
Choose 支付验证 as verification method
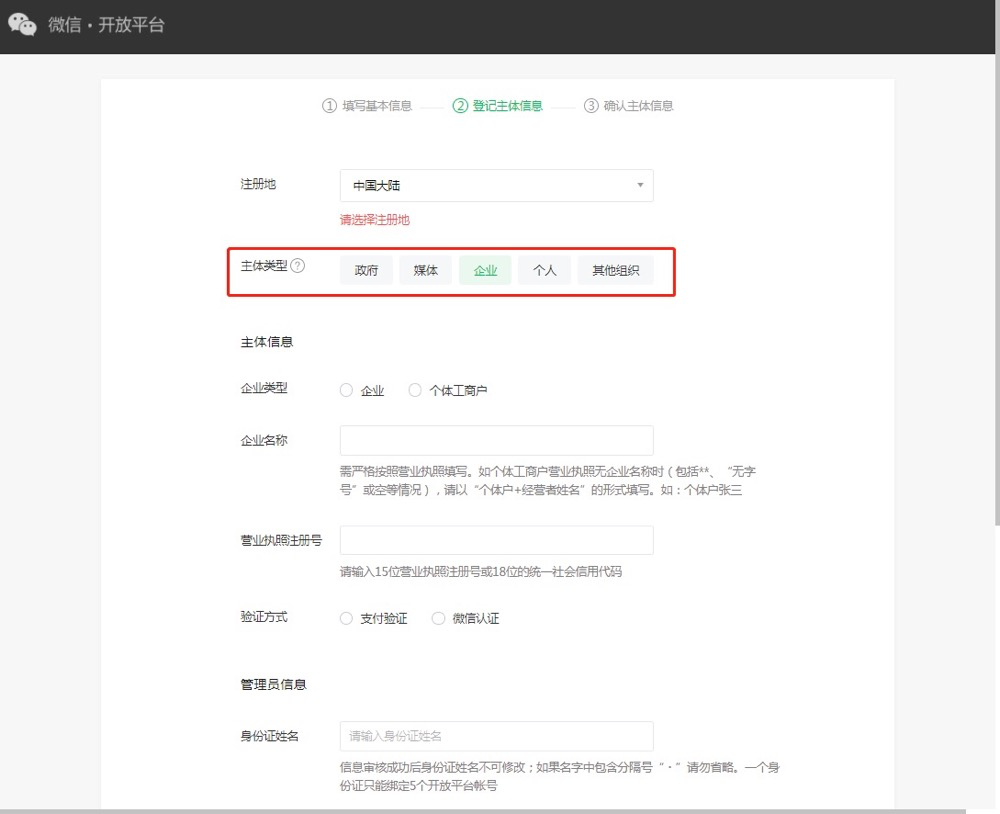345,618
